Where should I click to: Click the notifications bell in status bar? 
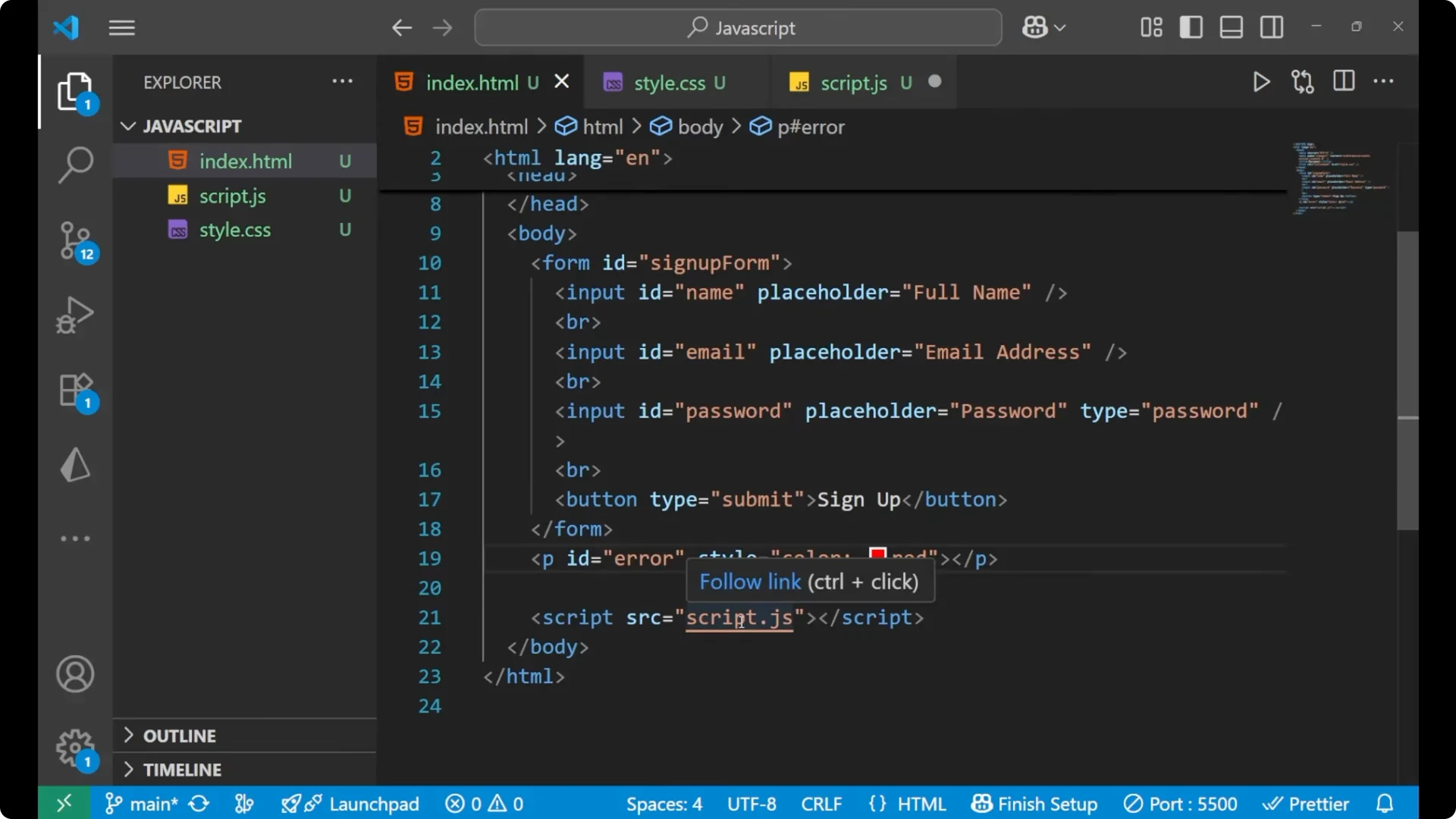pyautogui.click(x=1385, y=803)
